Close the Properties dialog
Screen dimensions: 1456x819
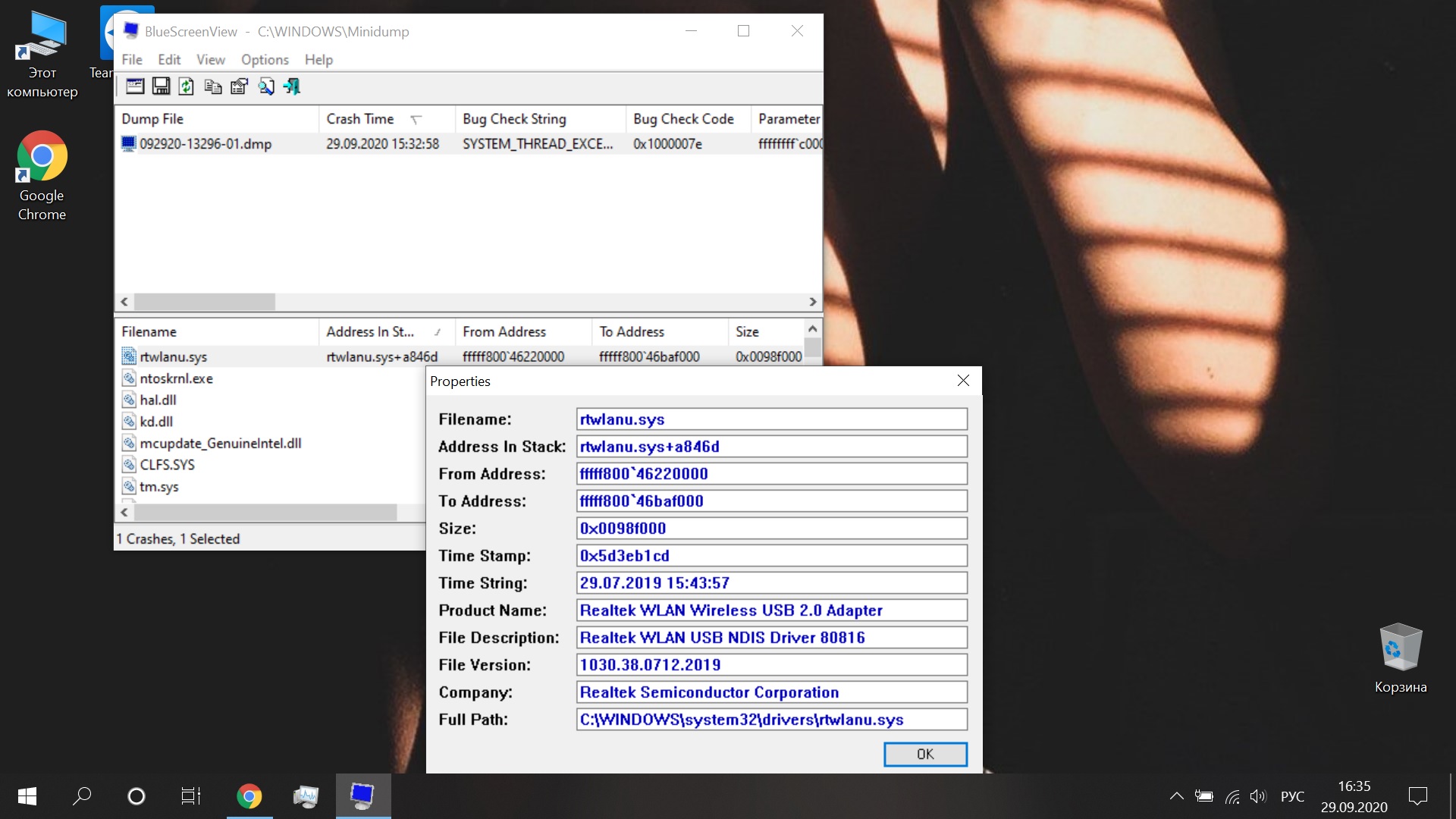pos(963,381)
